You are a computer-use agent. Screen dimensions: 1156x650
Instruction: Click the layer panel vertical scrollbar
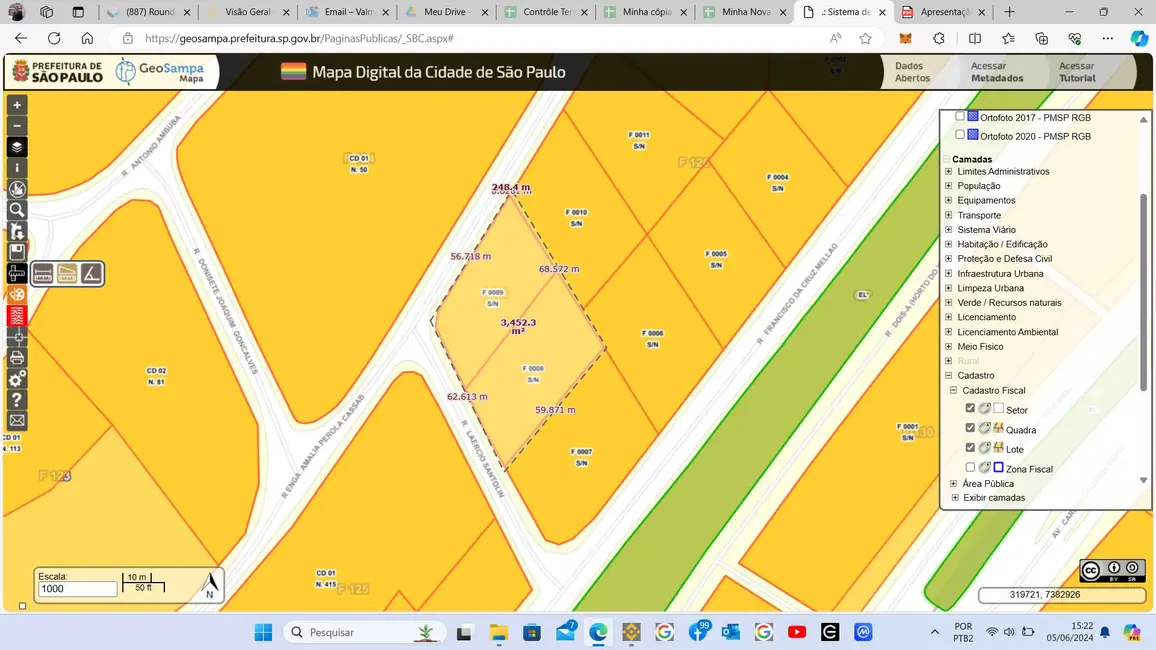[x=1144, y=290]
